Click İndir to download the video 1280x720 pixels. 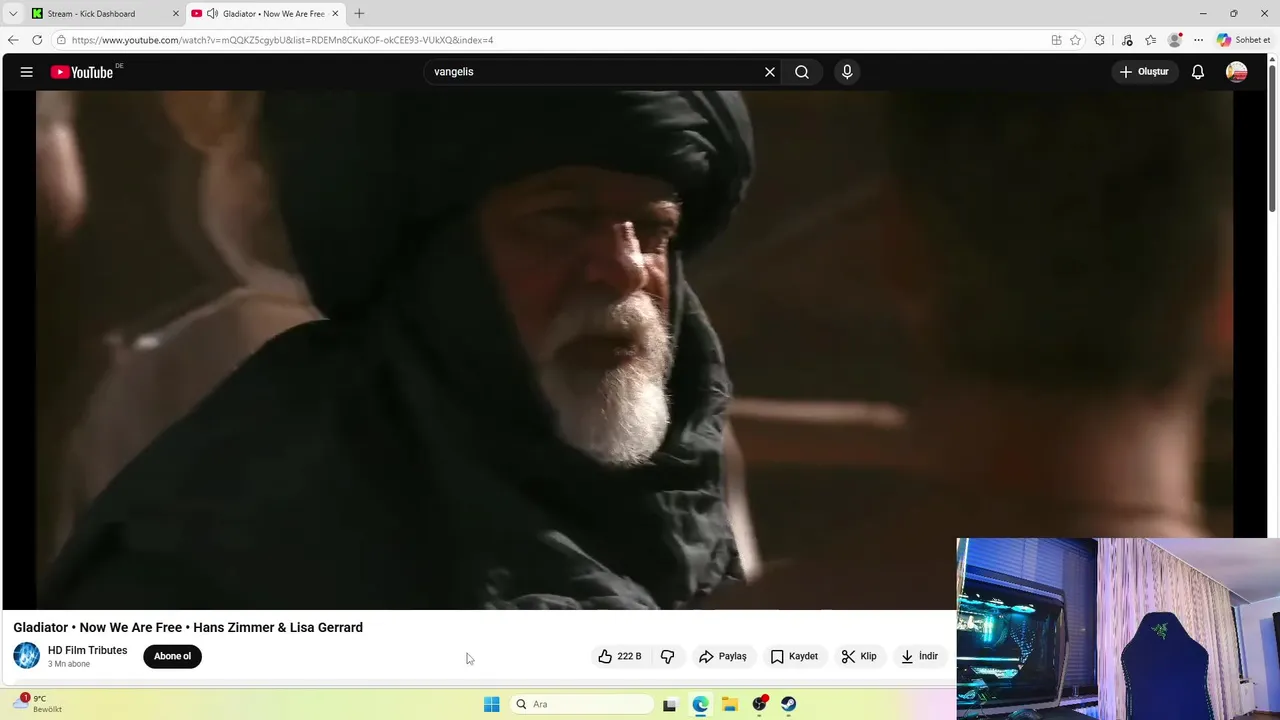click(x=919, y=656)
